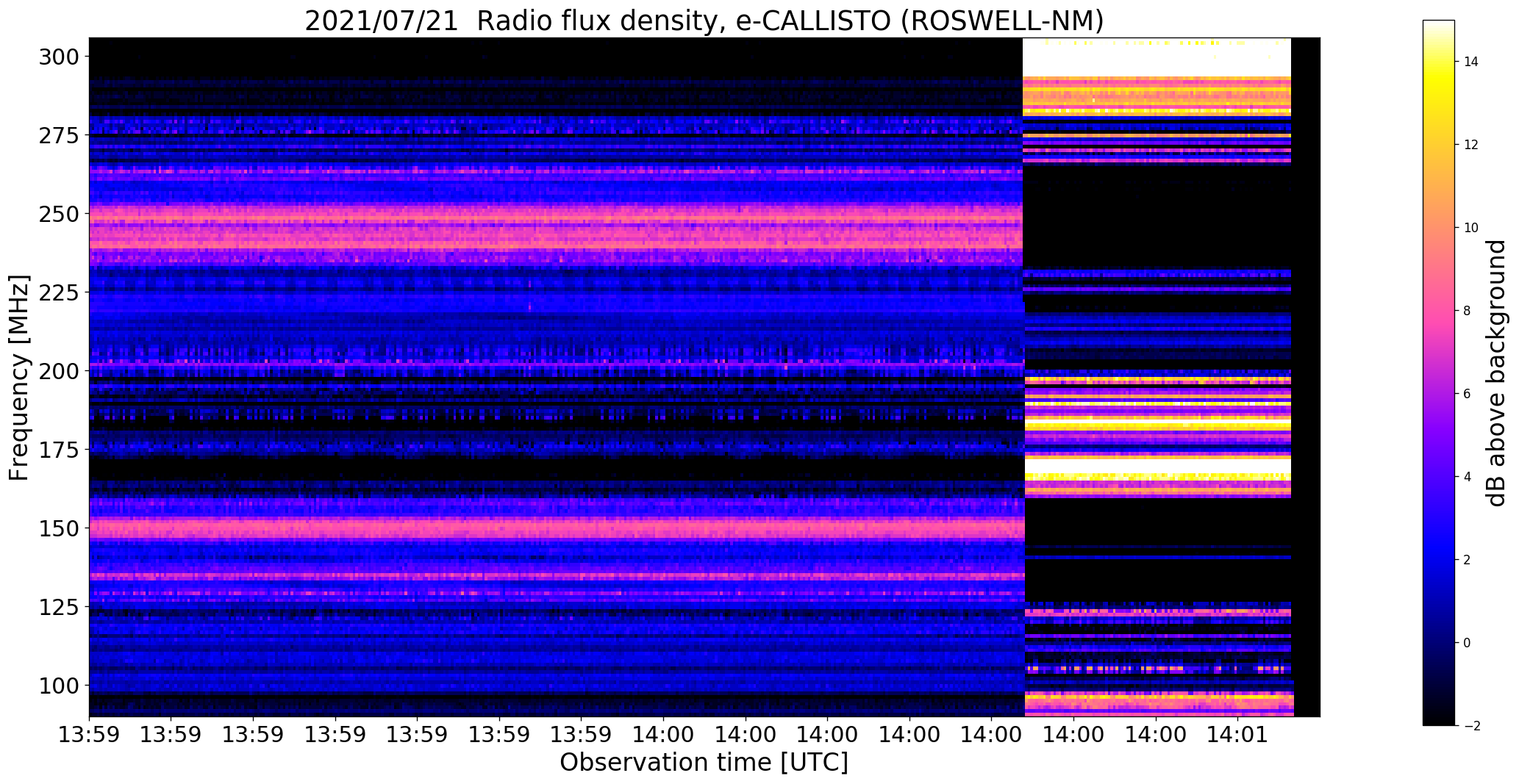Select the colorbar tick value 4
The width and height of the screenshot is (1519, 784).
coord(1468,477)
